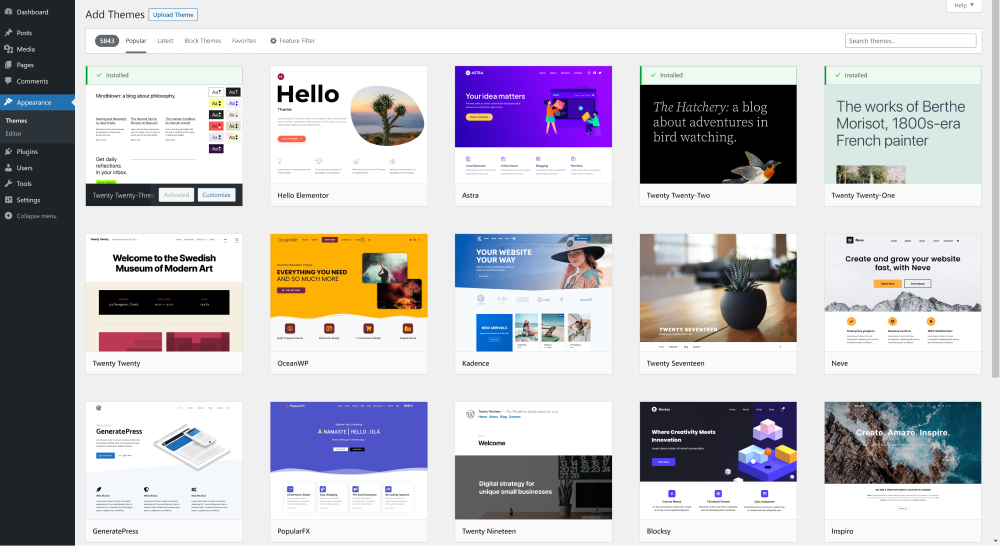This screenshot has height=546, width=1000.
Task: Switch to the Popular tab
Action: click(x=136, y=41)
